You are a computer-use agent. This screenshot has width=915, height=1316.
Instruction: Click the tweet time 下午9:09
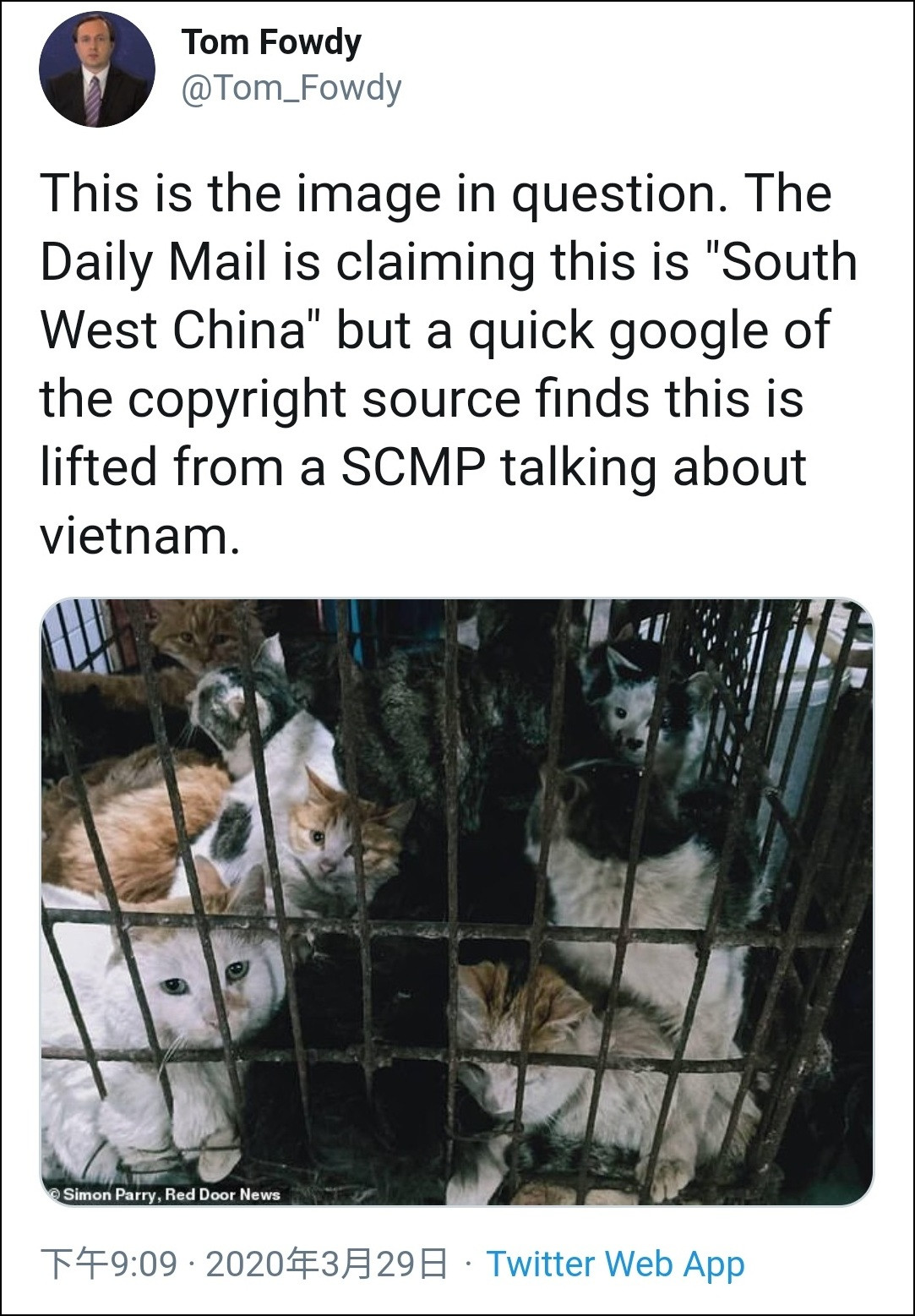pos(109,1264)
